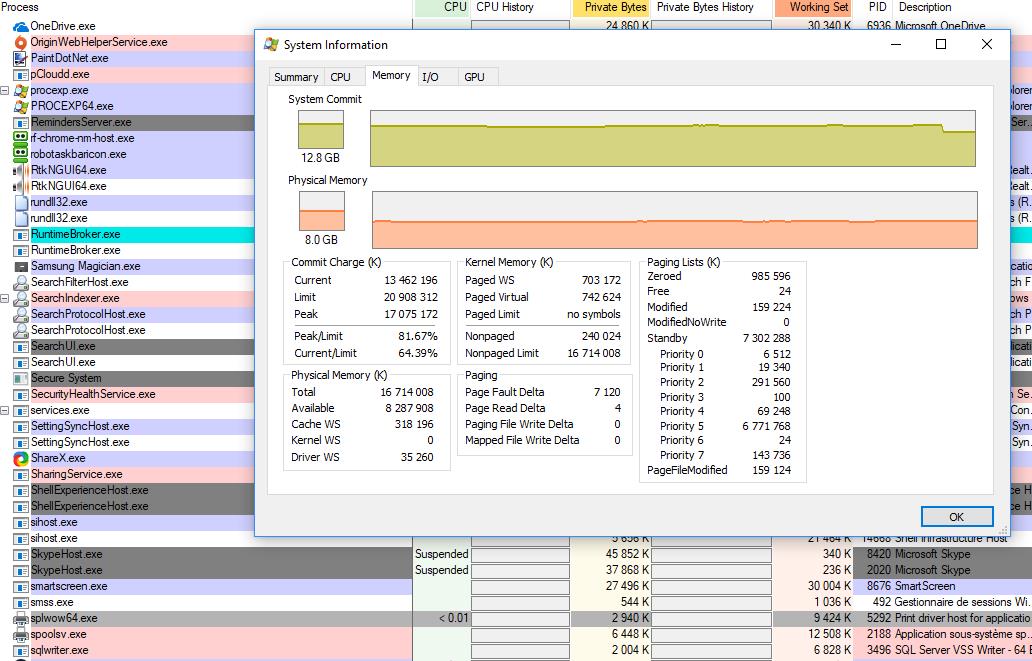Click the spoolsv.exe printer icon
Image resolution: width=1032 pixels, height=661 pixels.
[x=21, y=634]
